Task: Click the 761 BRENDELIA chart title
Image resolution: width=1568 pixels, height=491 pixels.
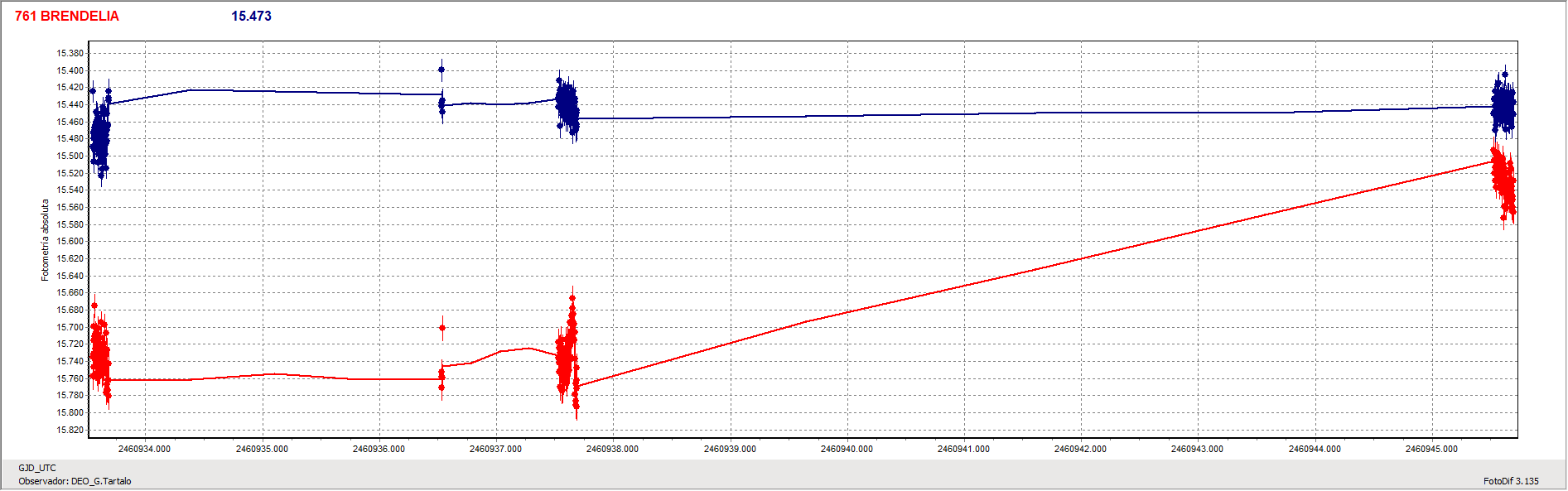Action: pyautogui.click(x=67, y=17)
